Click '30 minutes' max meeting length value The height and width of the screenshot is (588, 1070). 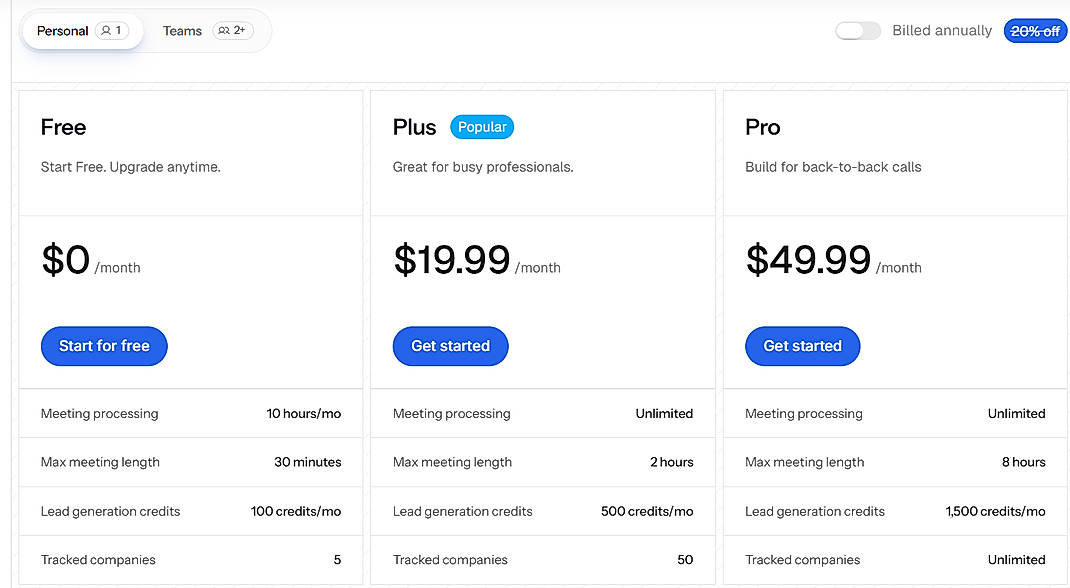308,462
